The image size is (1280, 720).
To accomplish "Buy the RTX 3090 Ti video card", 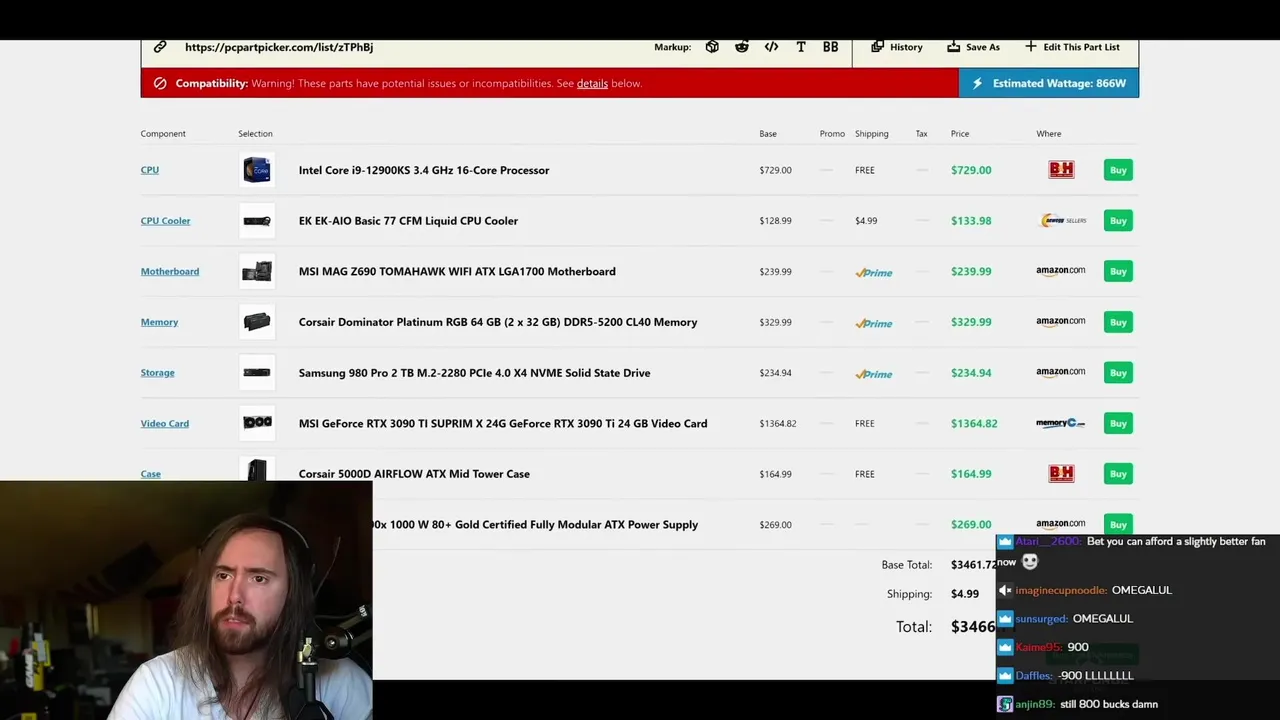I will pos(1118,423).
